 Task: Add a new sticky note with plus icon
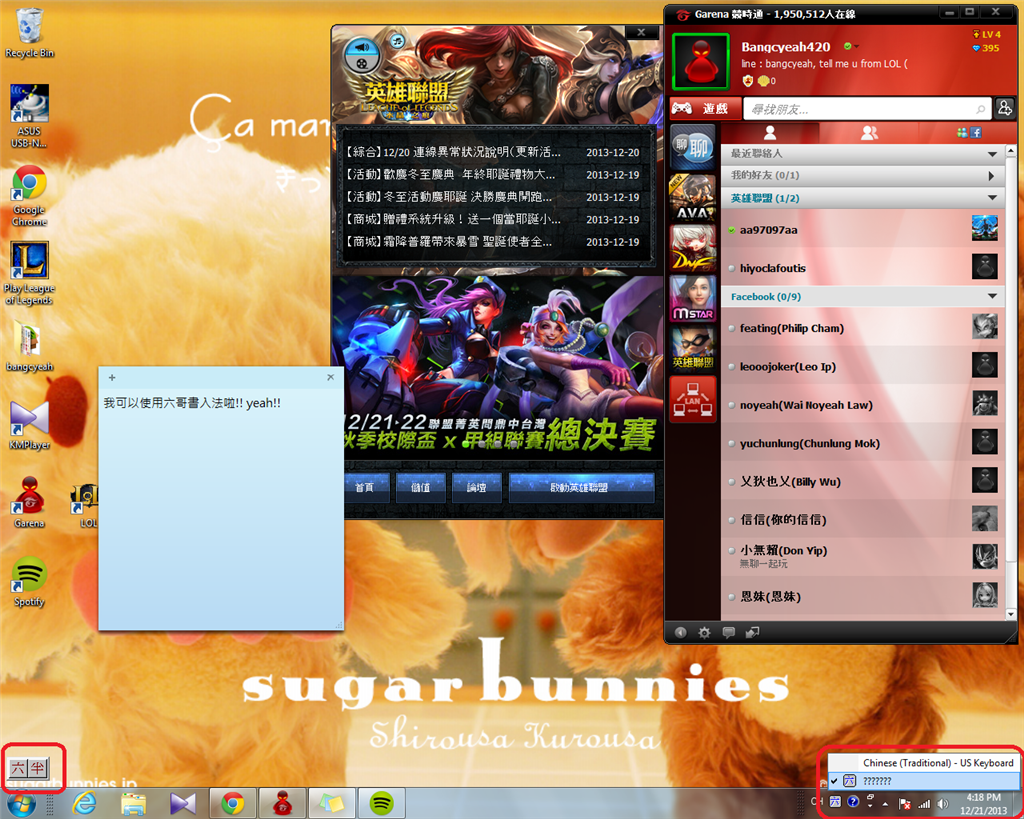[x=112, y=377]
